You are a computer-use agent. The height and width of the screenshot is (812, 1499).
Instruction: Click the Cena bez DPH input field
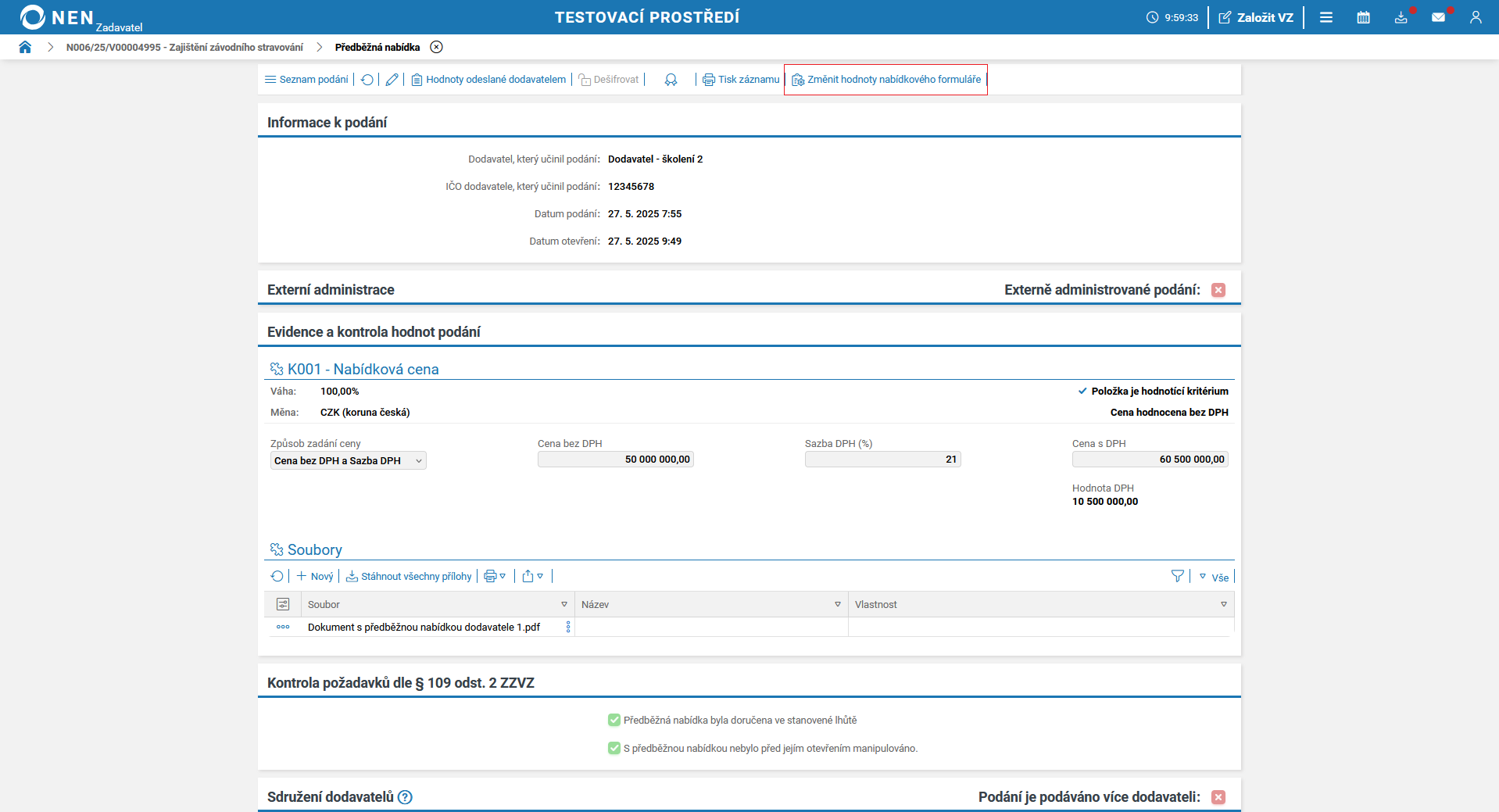[x=615, y=460]
